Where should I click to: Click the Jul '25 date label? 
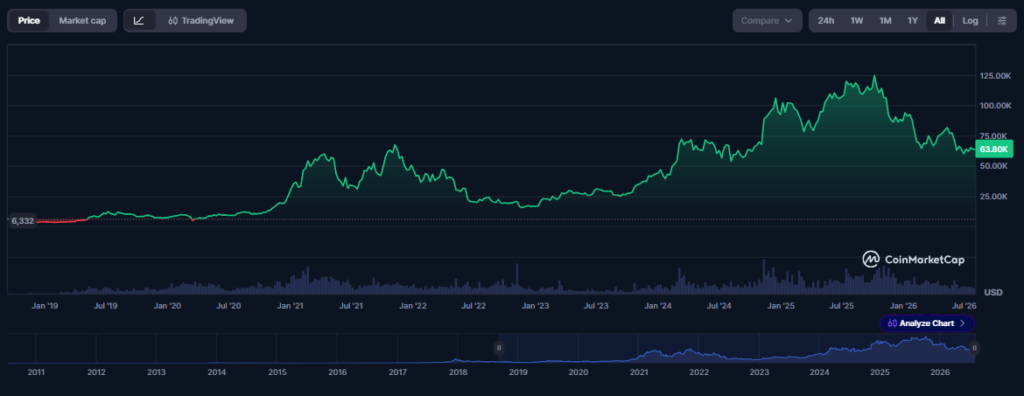pos(842,306)
